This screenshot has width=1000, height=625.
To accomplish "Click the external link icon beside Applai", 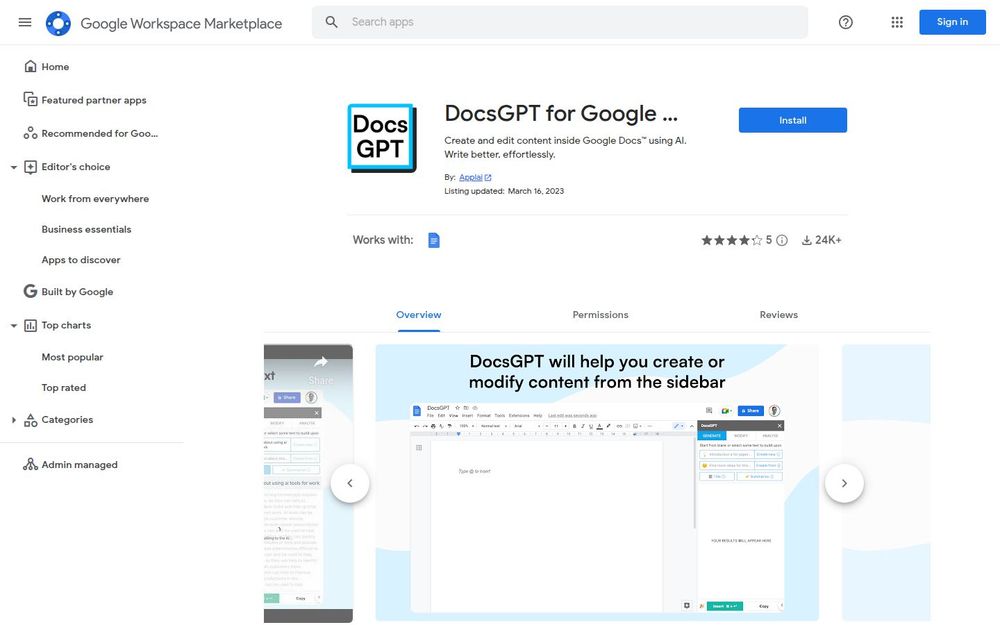I will click(488, 178).
